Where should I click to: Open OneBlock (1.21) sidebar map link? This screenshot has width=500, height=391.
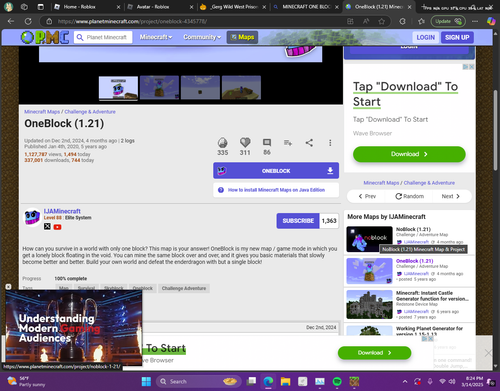tap(415, 261)
